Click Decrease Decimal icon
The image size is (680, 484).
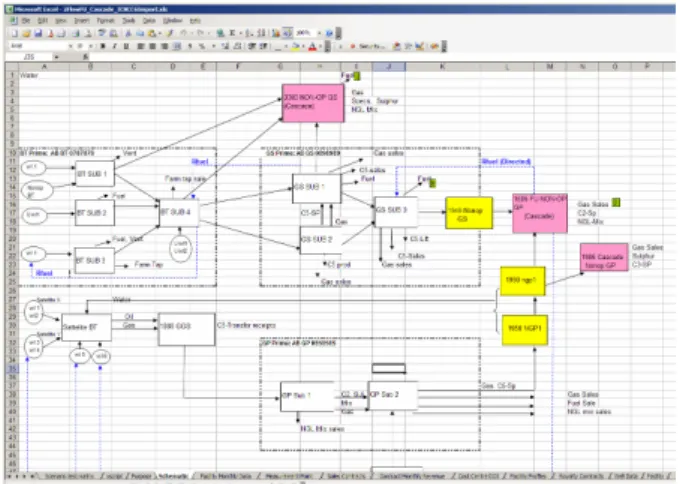[237, 46]
